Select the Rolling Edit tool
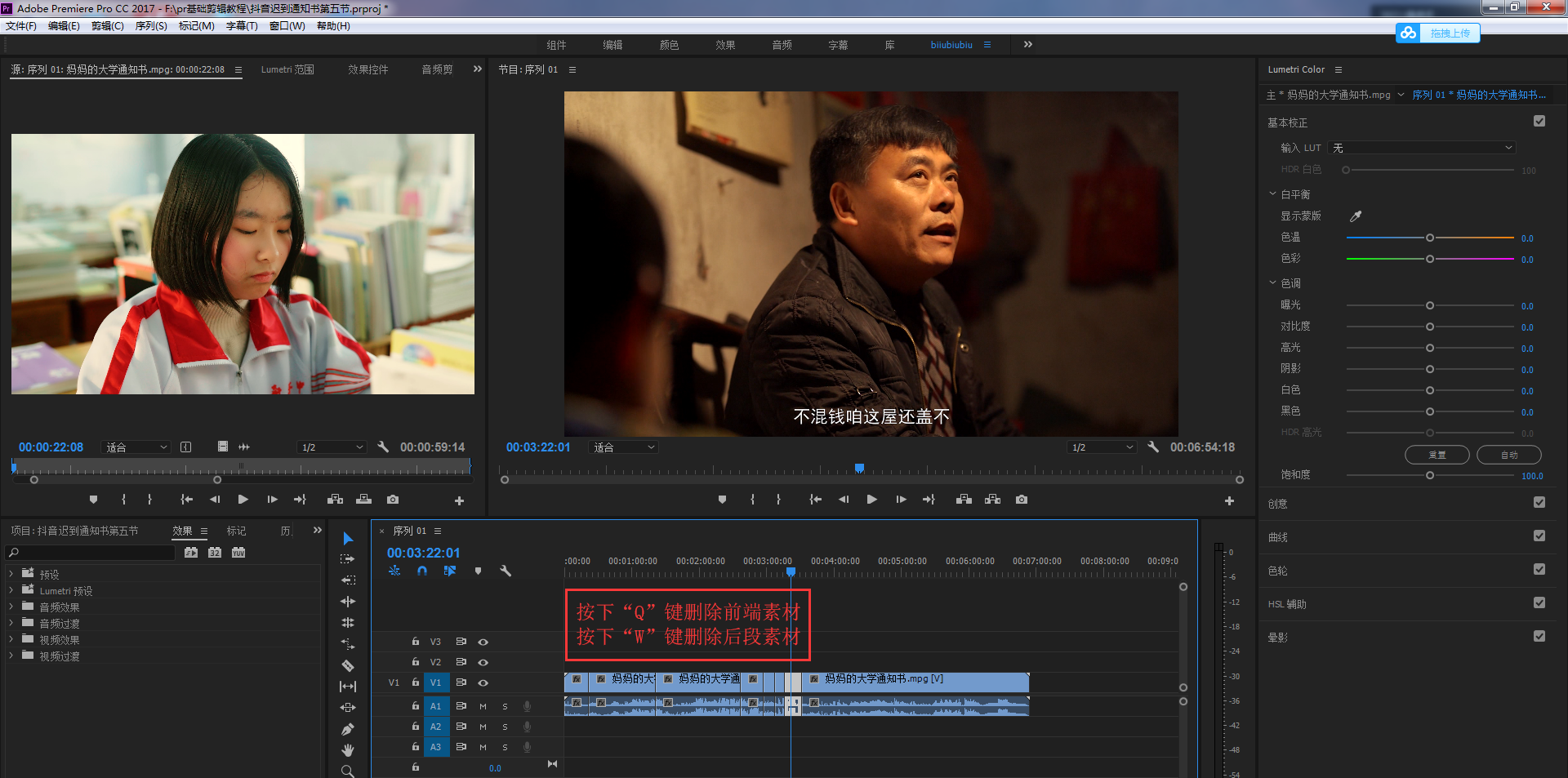The width and height of the screenshot is (1568, 778). [348, 623]
